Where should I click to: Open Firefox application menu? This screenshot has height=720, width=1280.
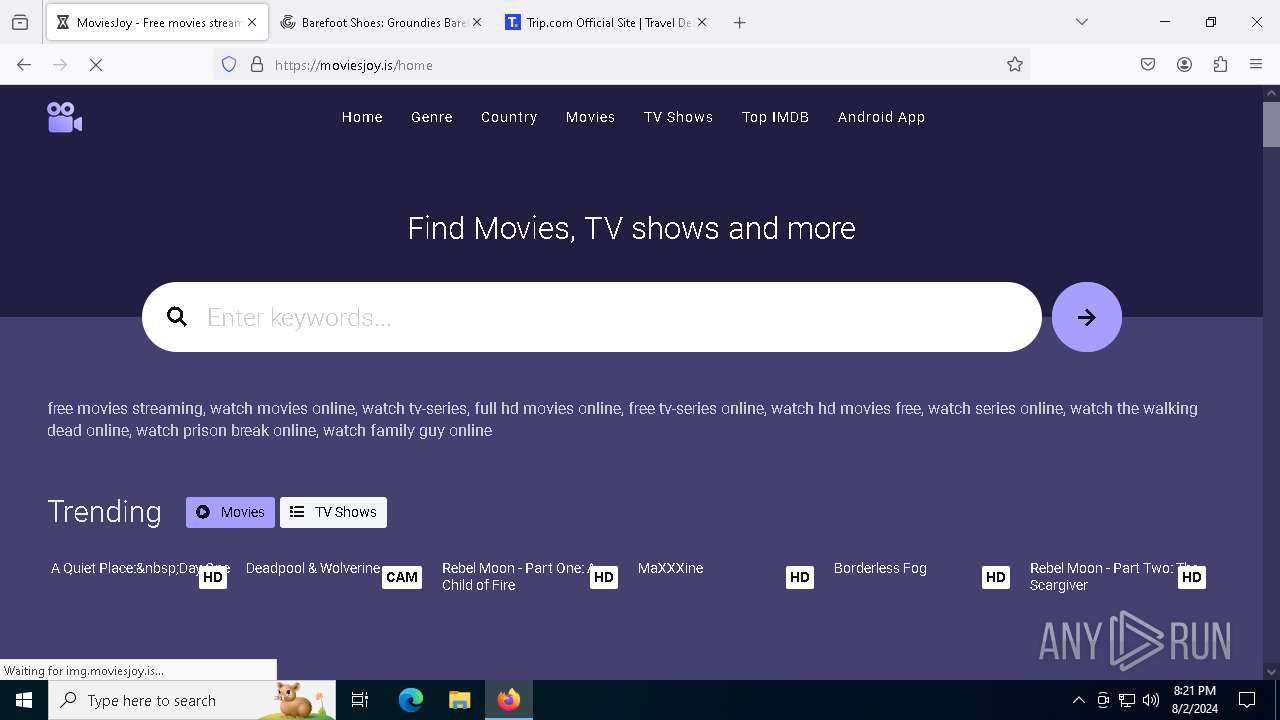(1256, 65)
